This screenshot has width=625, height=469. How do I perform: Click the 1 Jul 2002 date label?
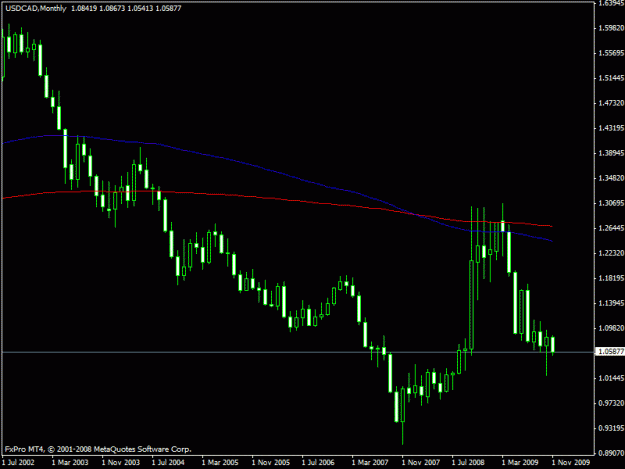(18, 463)
